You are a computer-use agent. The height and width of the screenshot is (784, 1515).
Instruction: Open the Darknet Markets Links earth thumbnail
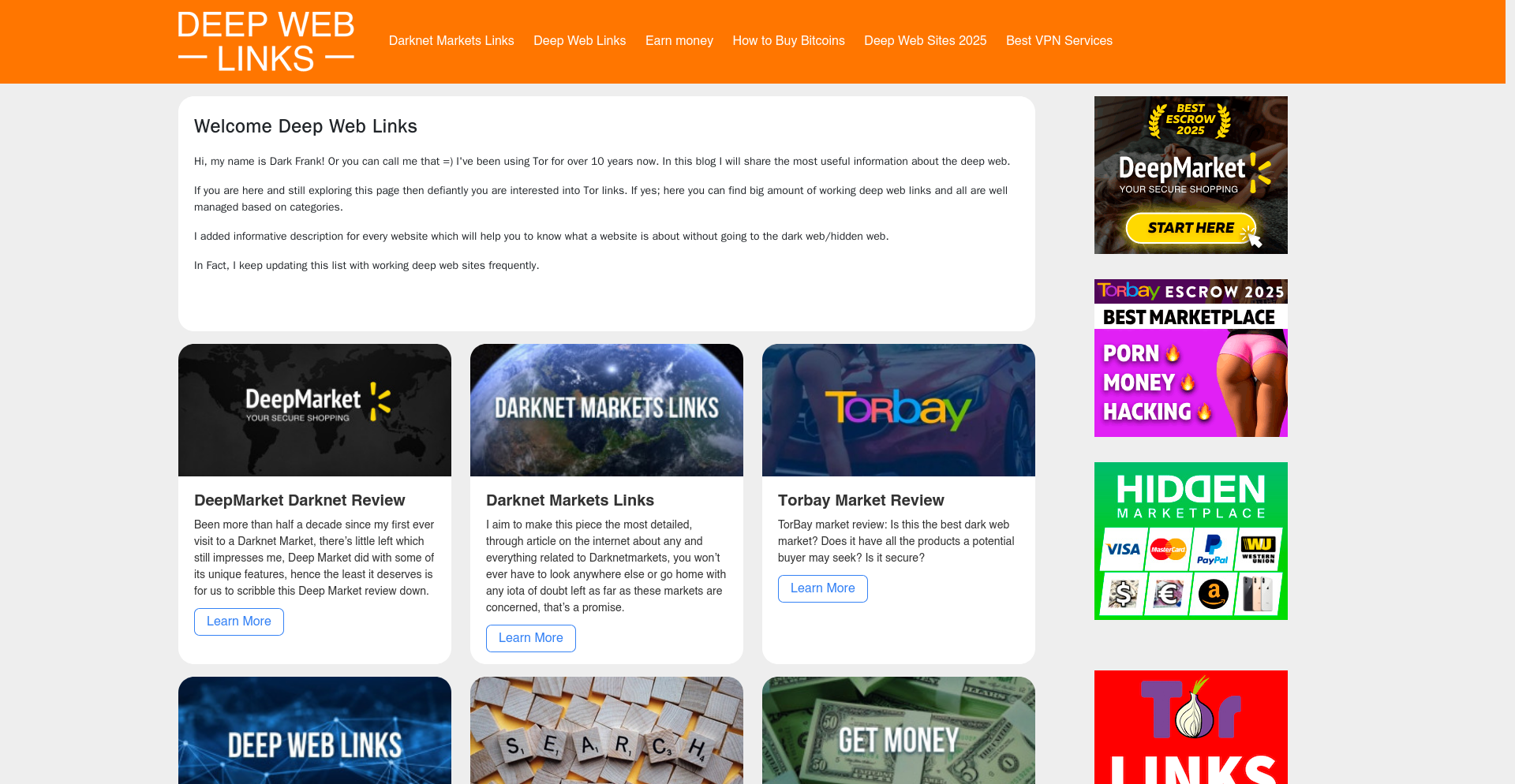click(607, 410)
